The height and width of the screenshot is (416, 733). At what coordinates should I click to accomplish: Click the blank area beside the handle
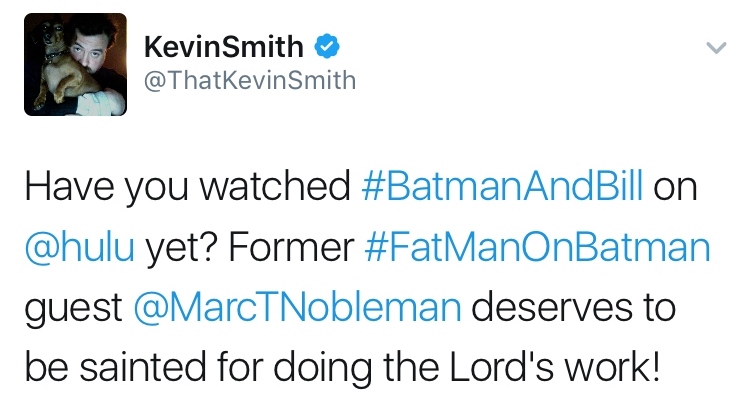pos(500,79)
